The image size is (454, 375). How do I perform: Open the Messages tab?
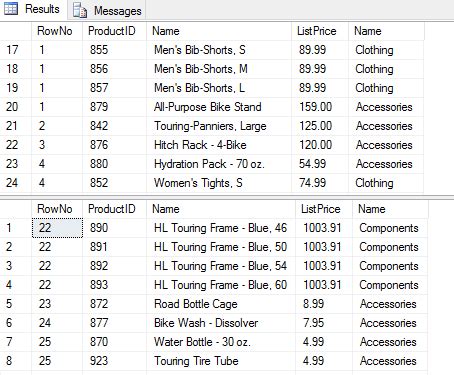(107, 10)
